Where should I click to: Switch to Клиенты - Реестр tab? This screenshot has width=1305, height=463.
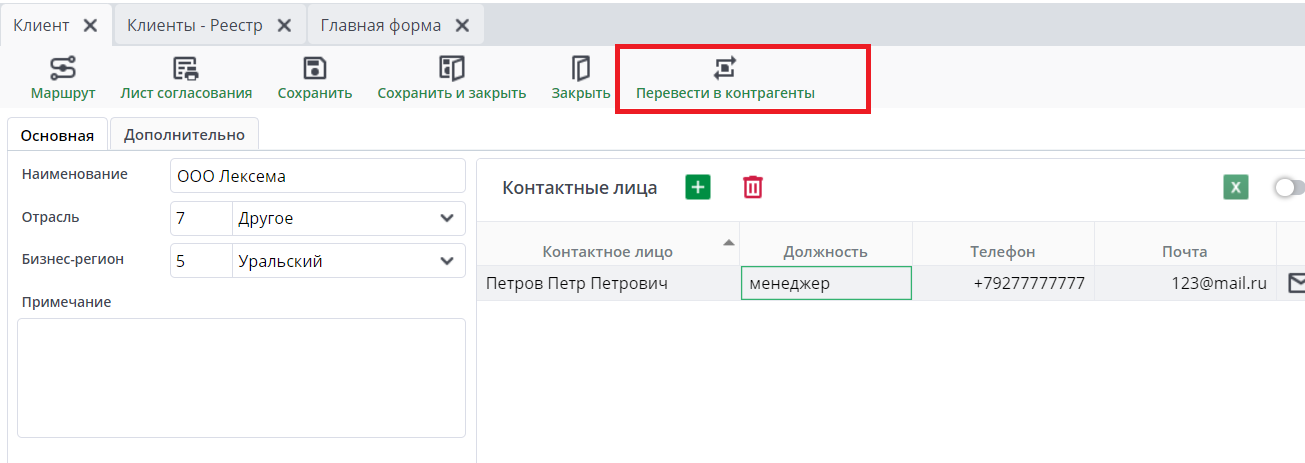pyautogui.click(x=195, y=26)
